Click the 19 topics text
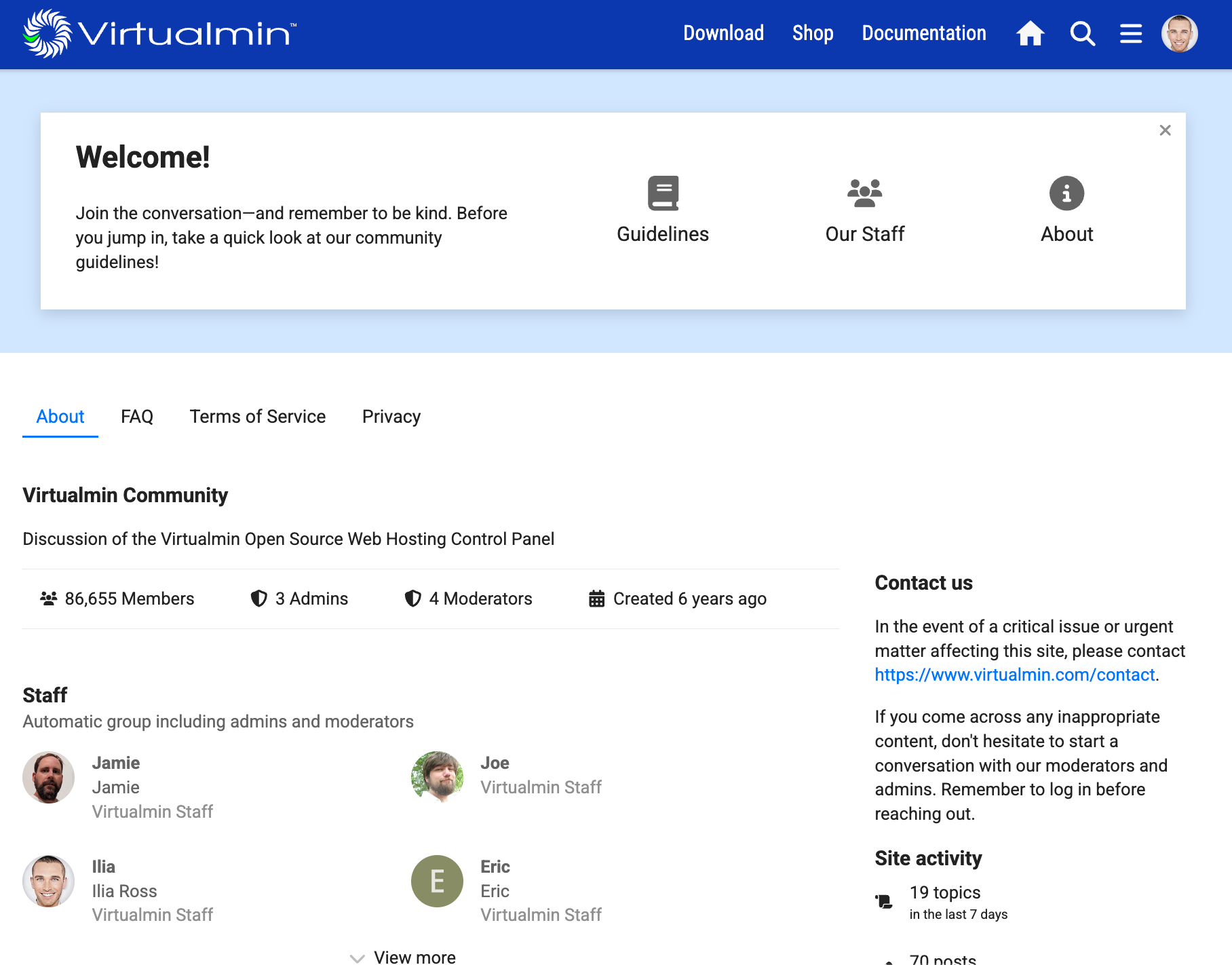Image resolution: width=1232 pixels, height=965 pixels. tap(945, 892)
